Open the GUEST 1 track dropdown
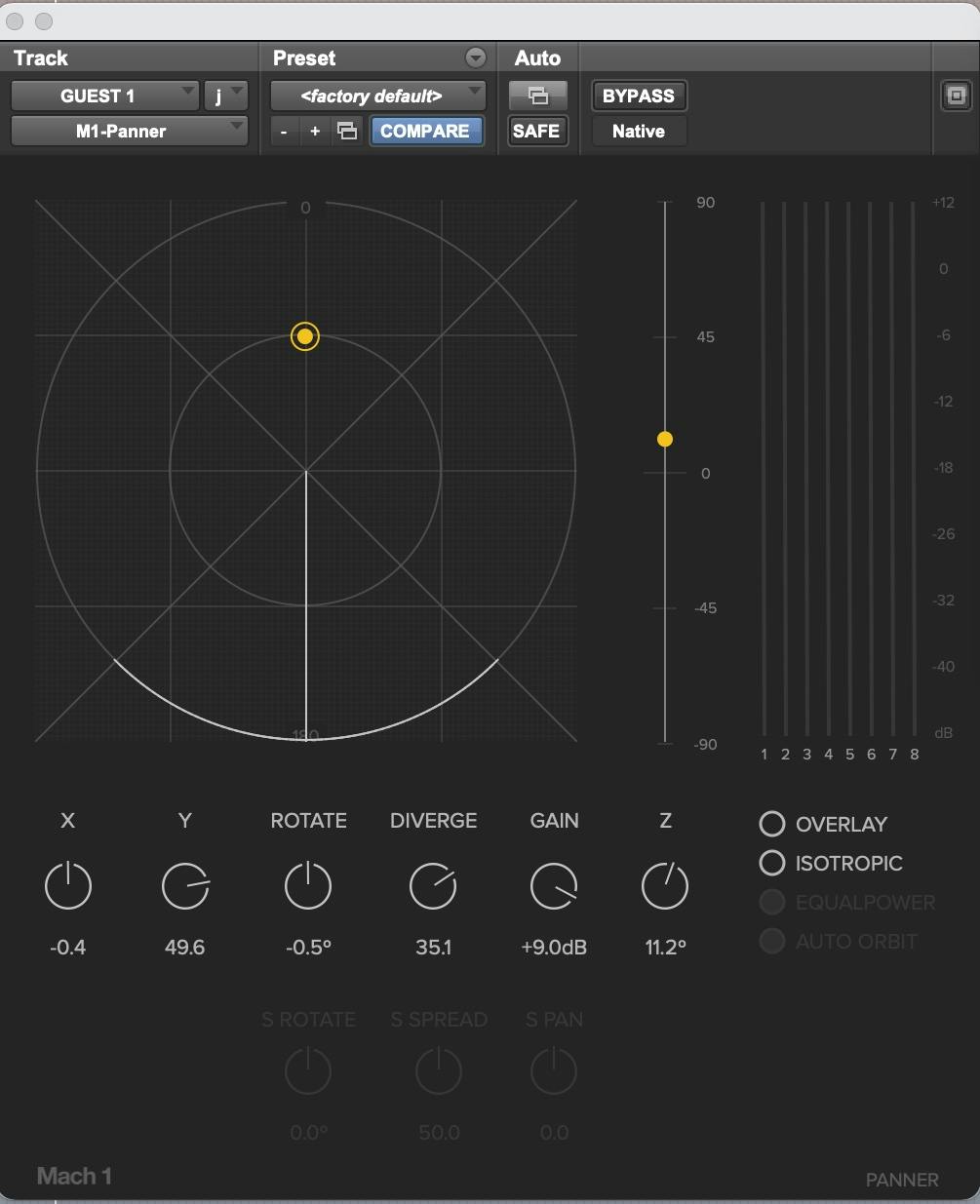Image resolution: width=980 pixels, height=1204 pixels. point(104,96)
